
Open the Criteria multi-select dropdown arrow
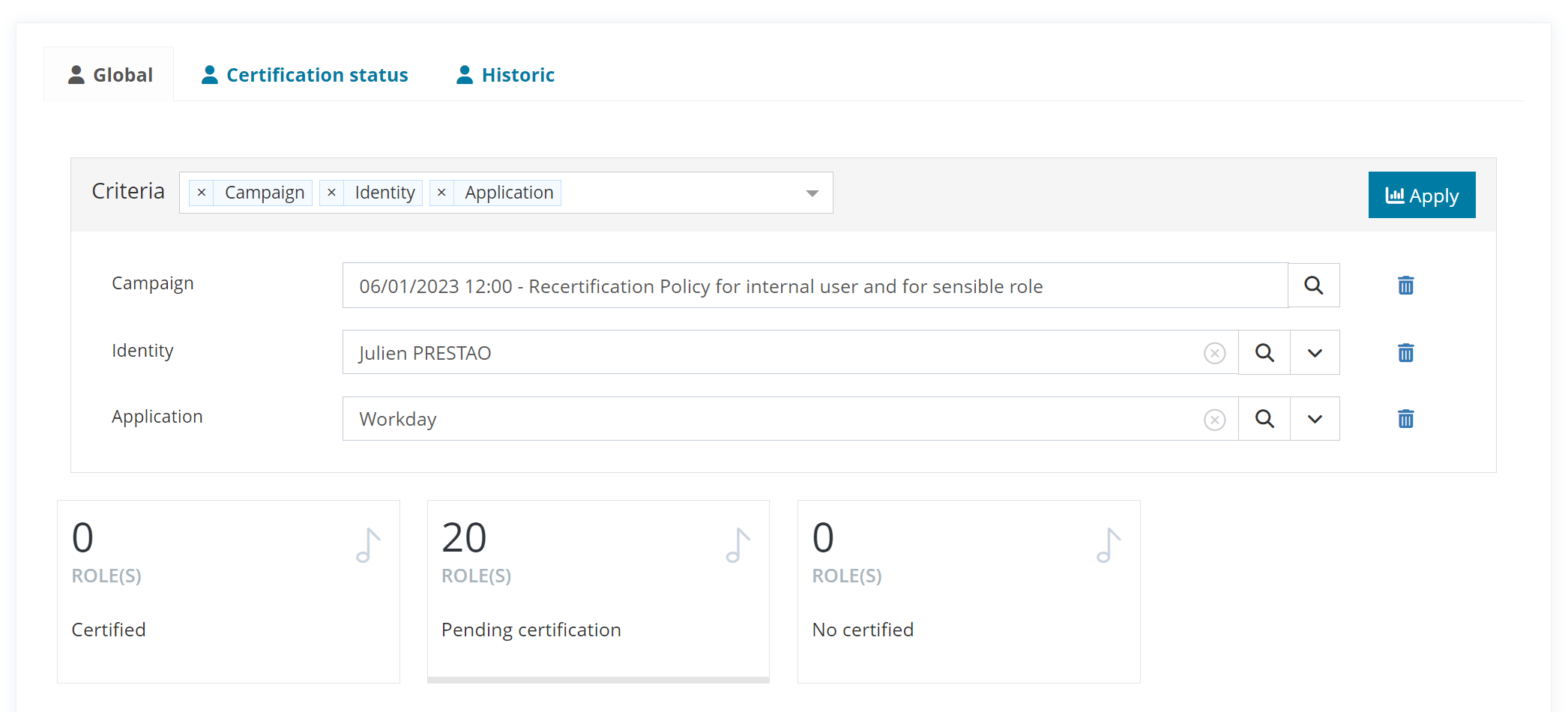tap(812, 193)
